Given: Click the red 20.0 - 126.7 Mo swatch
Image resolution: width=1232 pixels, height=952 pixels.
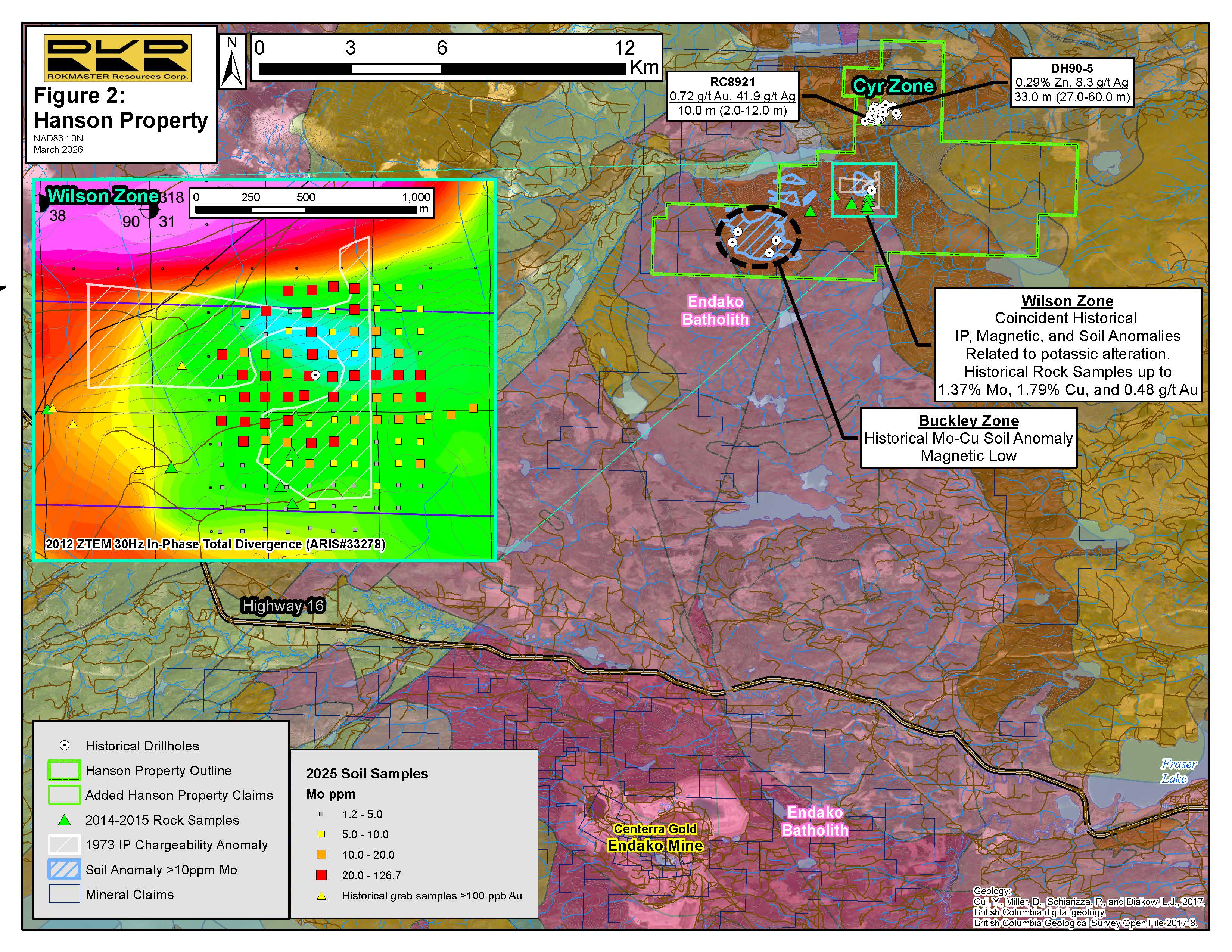Looking at the screenshot, I should coord(321,875).
